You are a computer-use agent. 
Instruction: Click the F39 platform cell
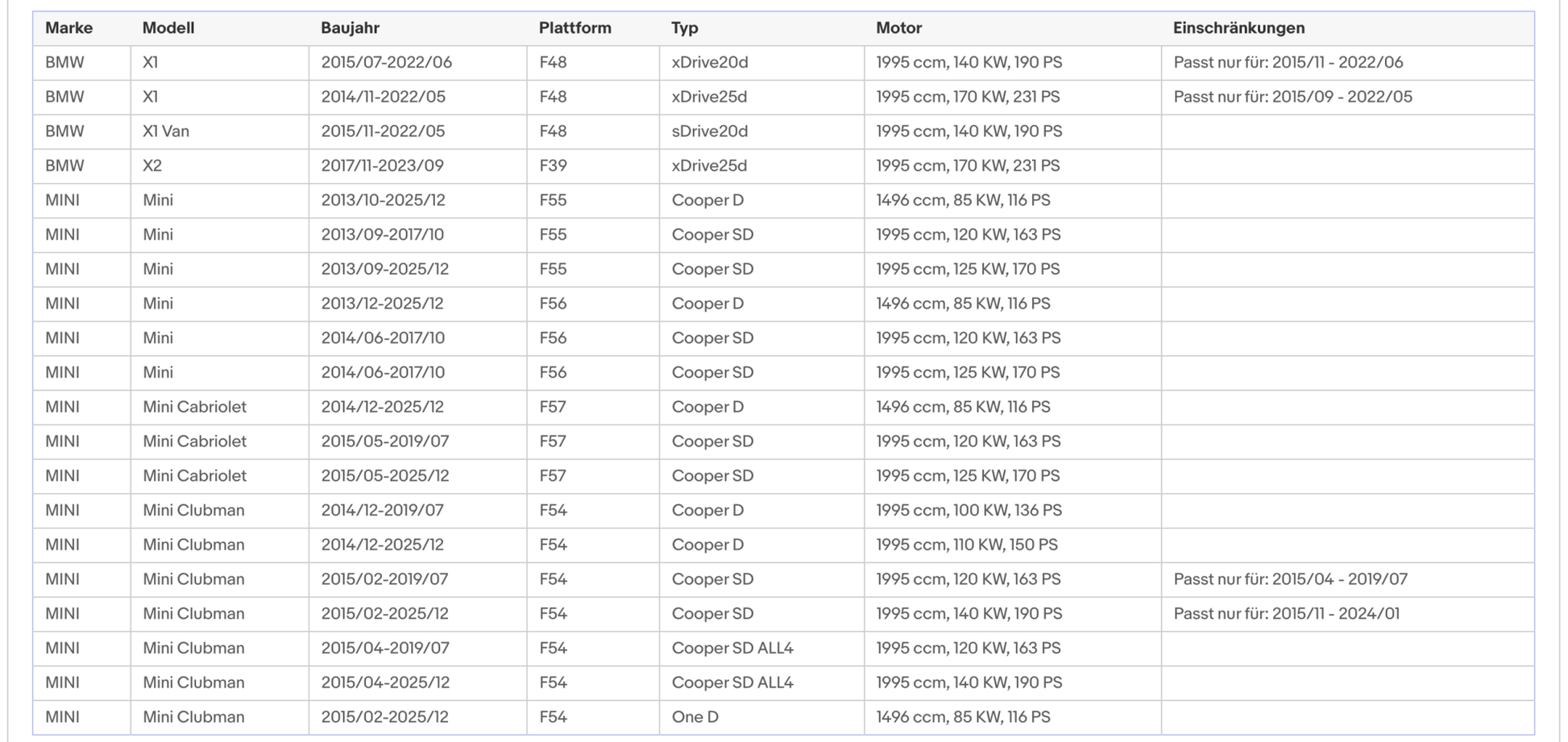click(x=593, y=166)
